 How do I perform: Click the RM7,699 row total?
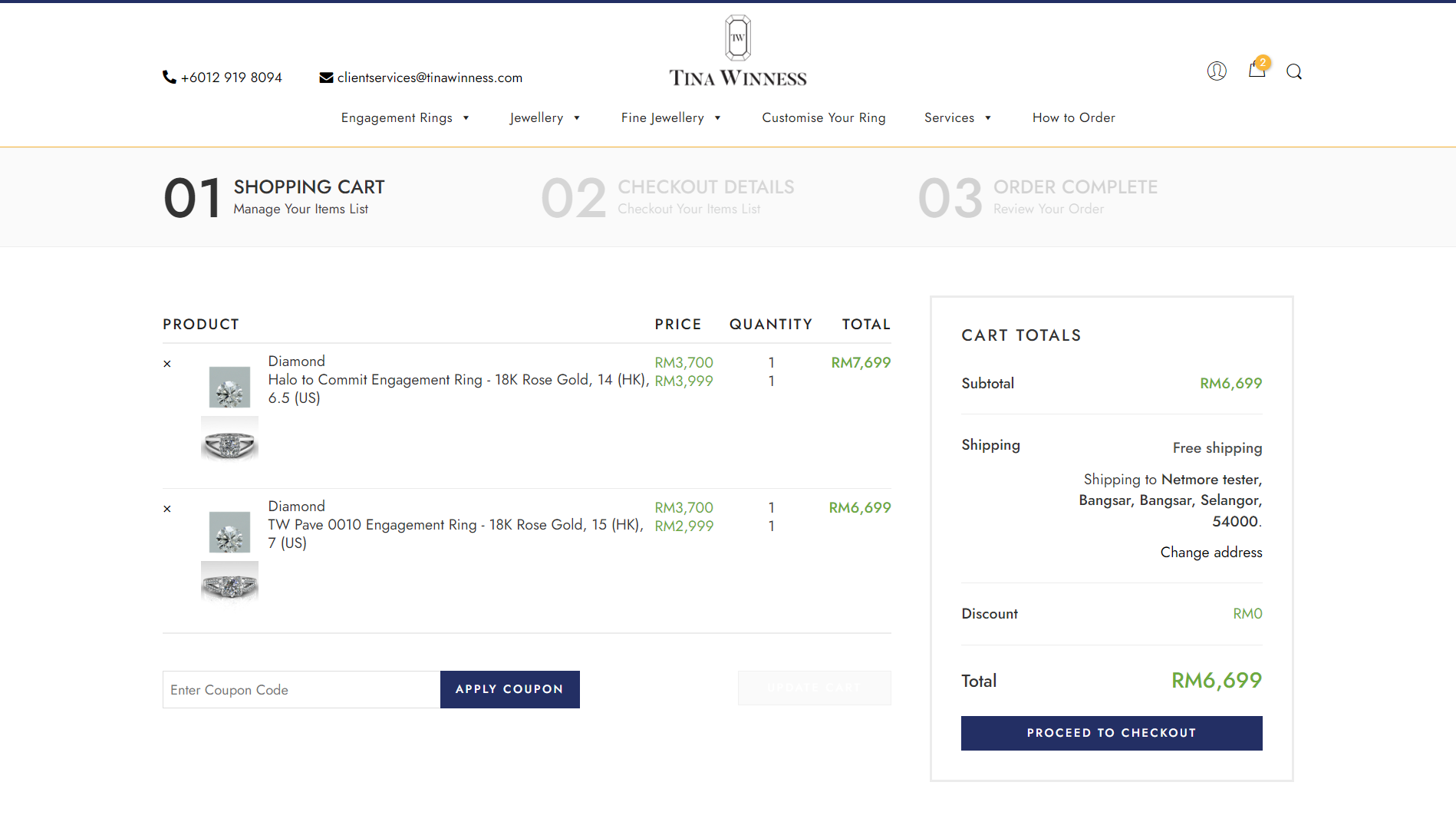(x=861, y=362)
